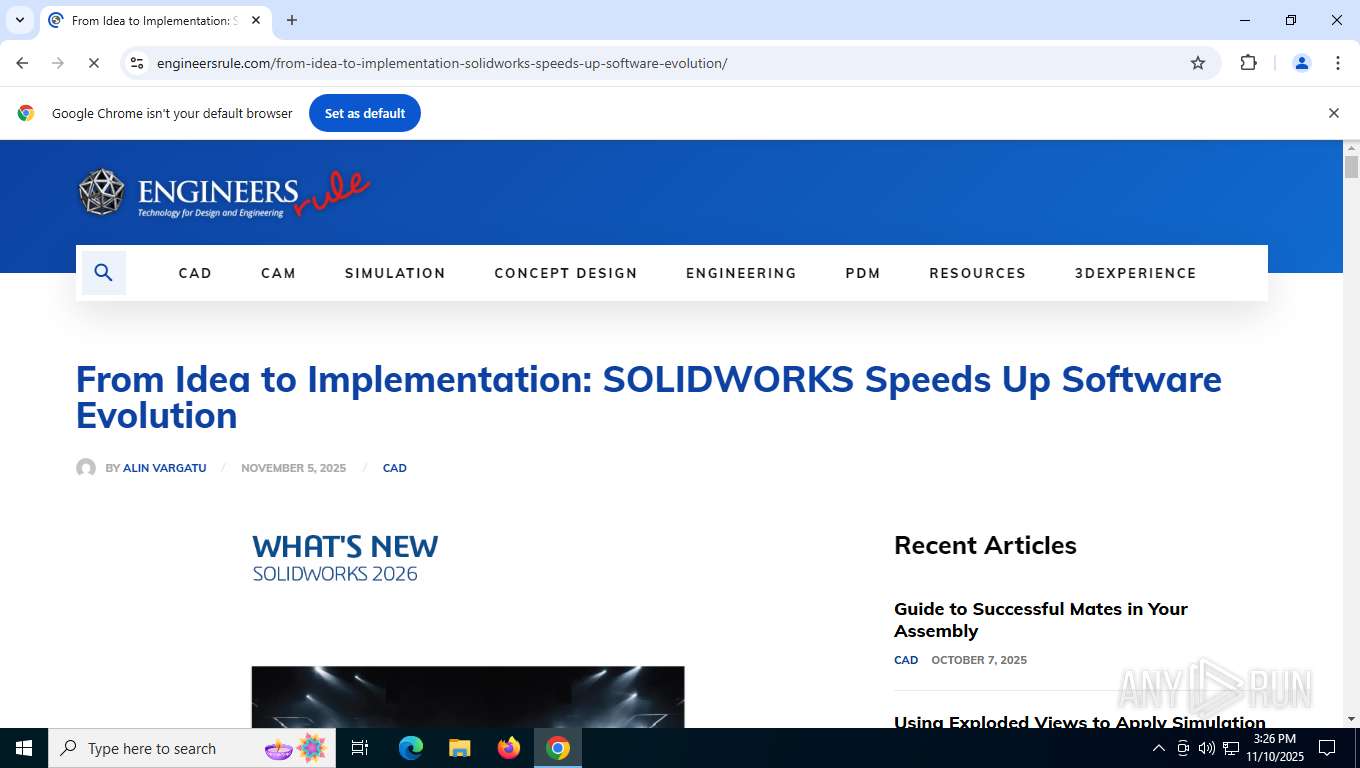Open the RESOURCES menu item
The image size is (1360, 768).
(x=977, y=273)
